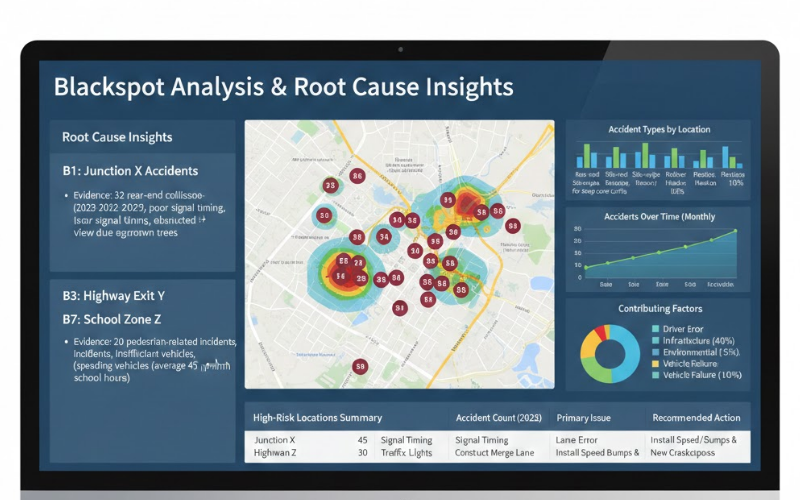Expand the B7: School Zone Z insight
Screen dimensions: 800x500
tap(112, 319)
